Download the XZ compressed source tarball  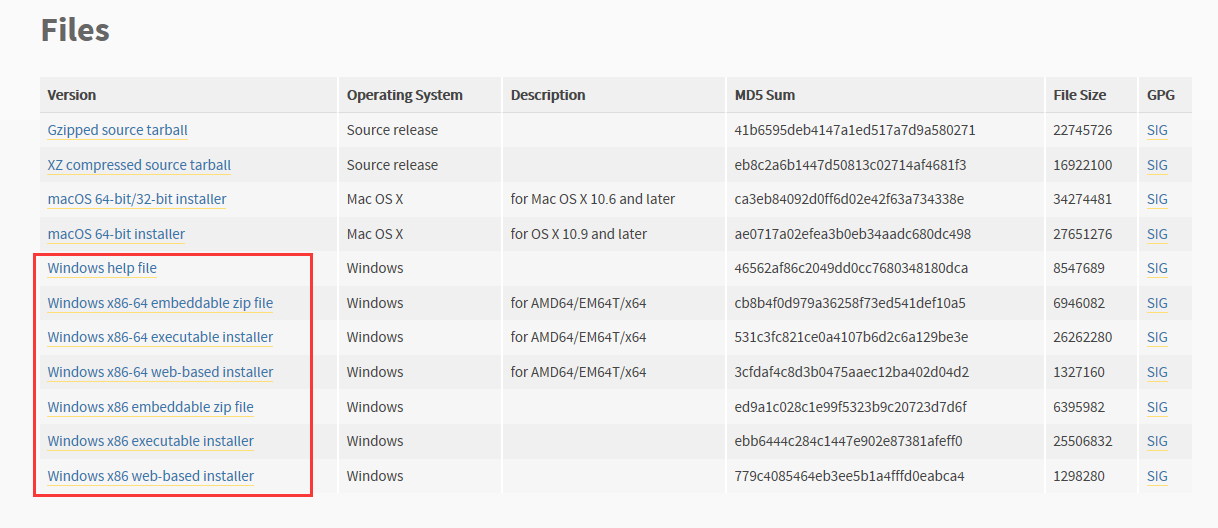coord(139,165)
